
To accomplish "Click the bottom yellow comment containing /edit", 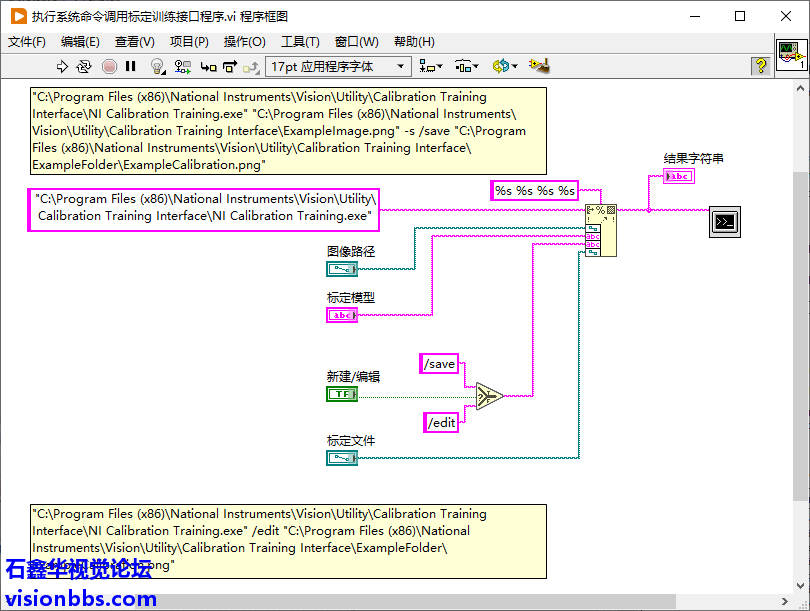I will coord(288,541).
